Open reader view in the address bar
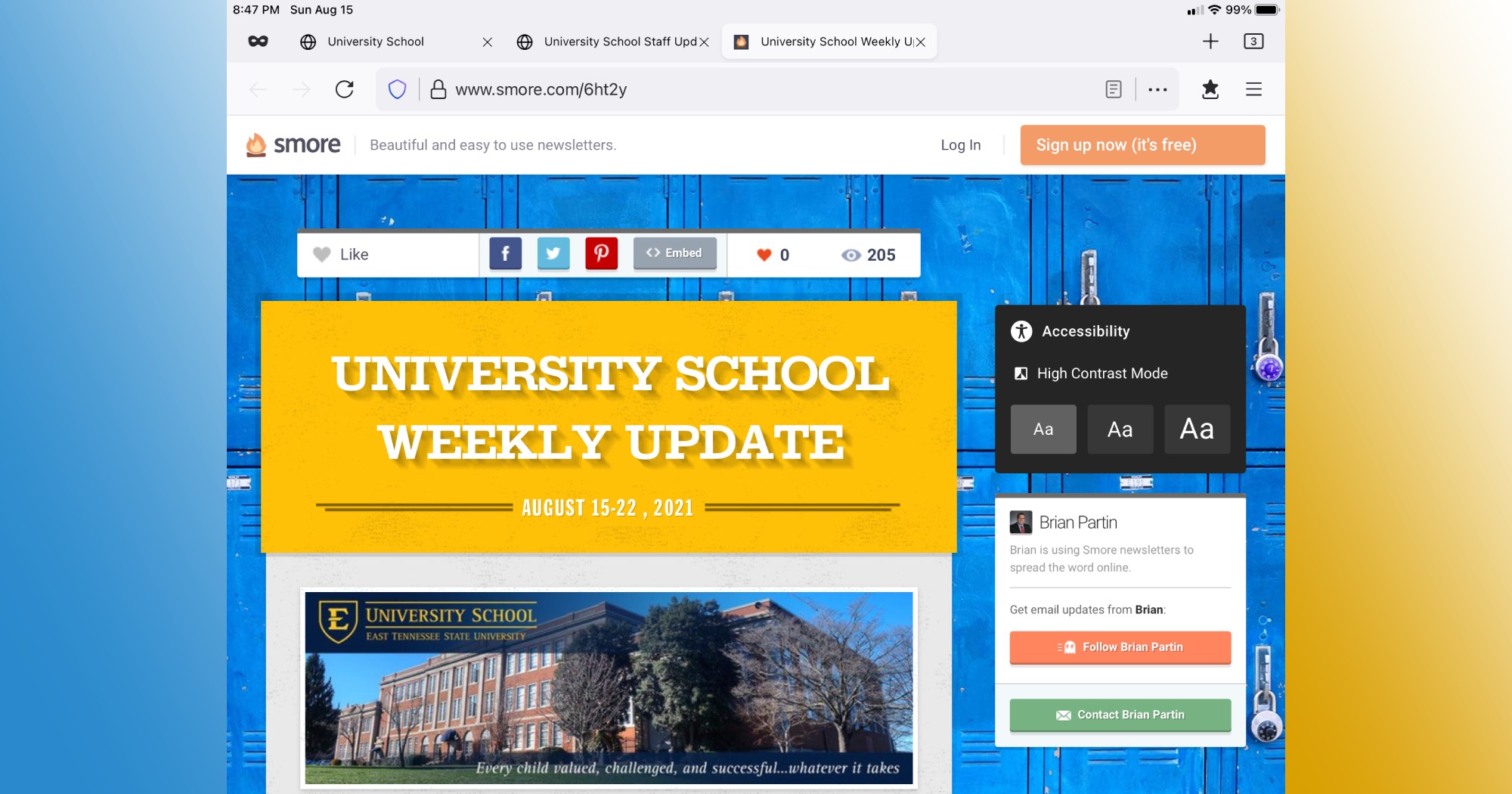Image resolution: width=1512 pixels, height=794 pixels. 1113,88
